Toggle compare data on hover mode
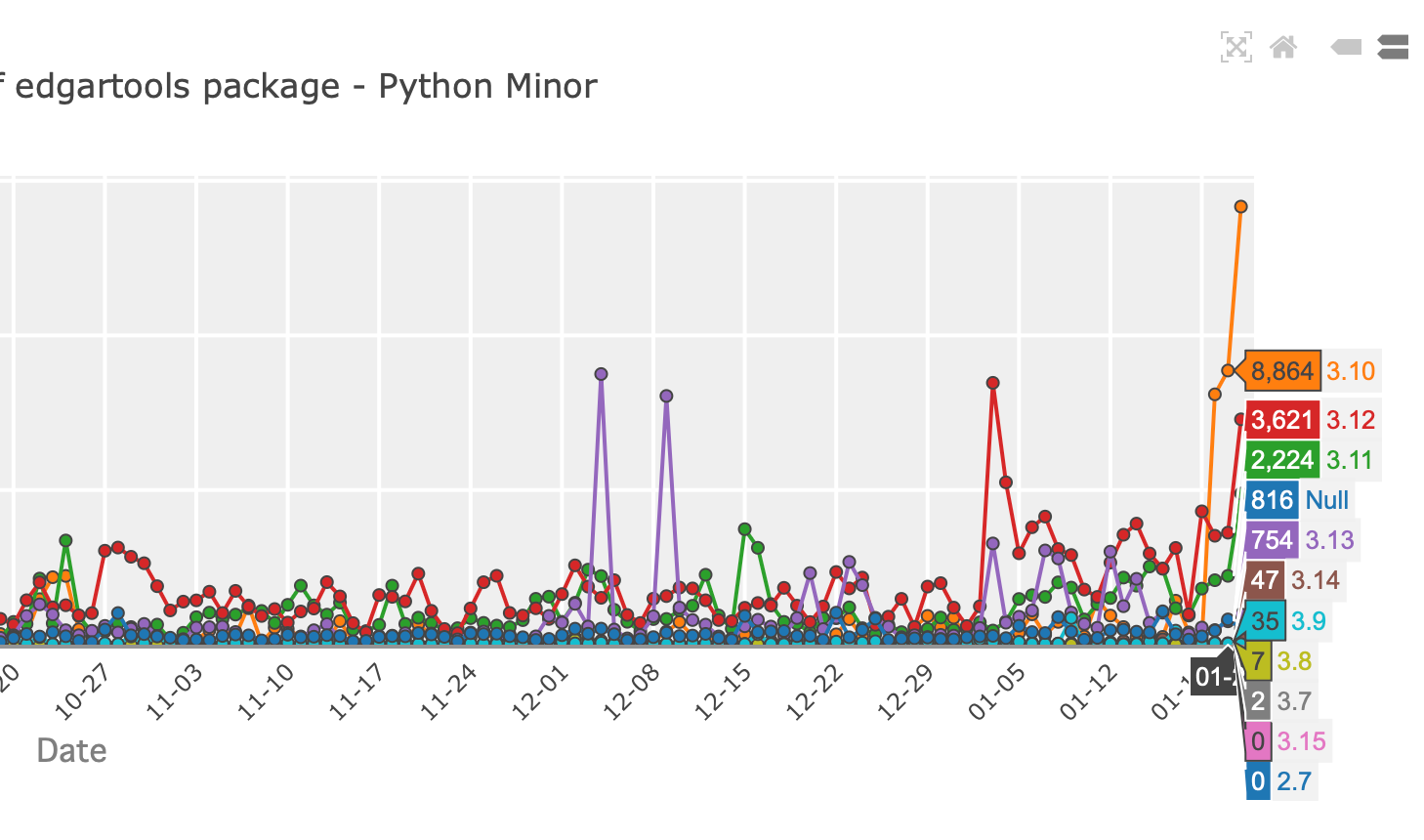The height and width of the screenshot is (840, 1424). [1393, 47]
